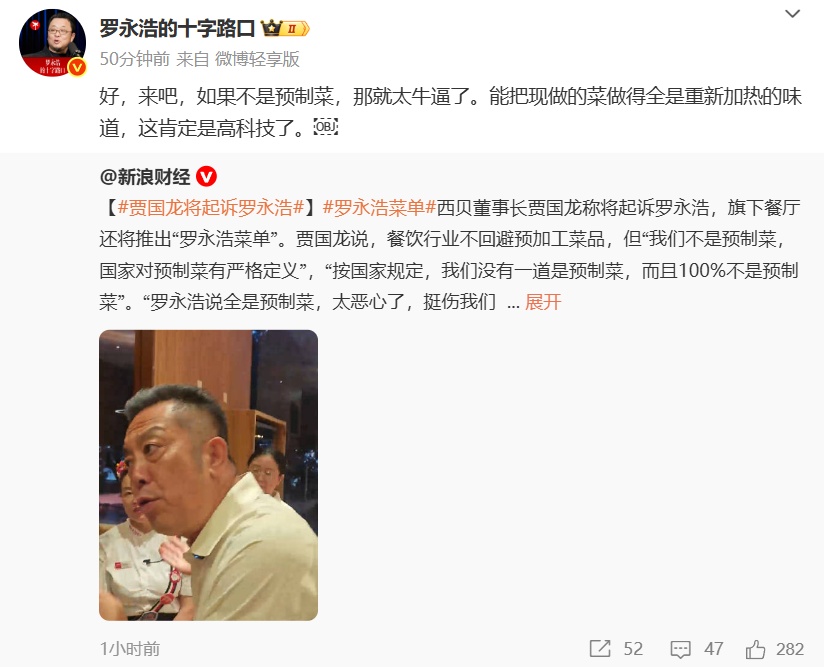This screenshot has width=824, height=667.
Task: Click the repost count 52
Action: [x=633, y=649]
